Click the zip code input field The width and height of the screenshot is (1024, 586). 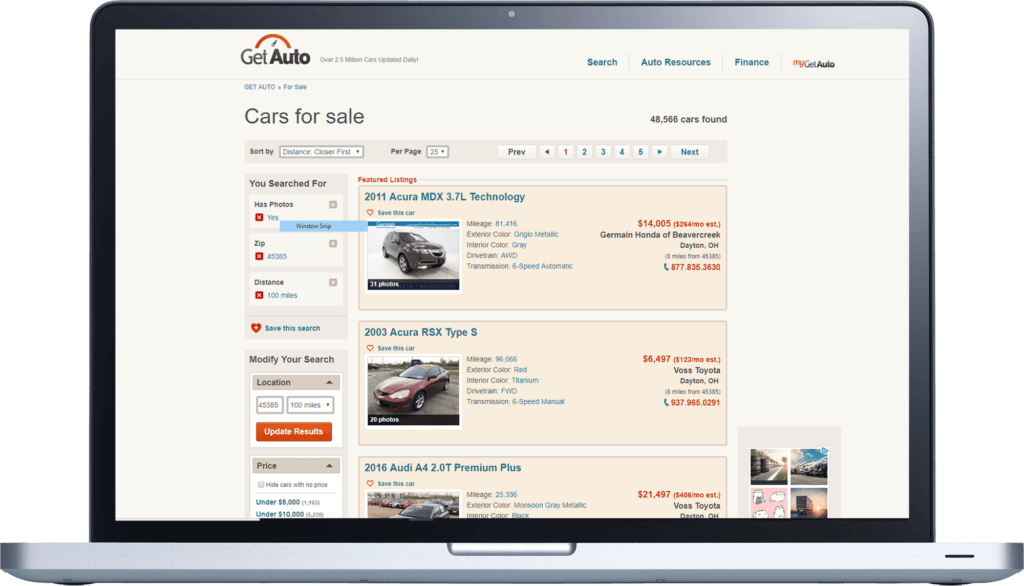coord(269,405)
